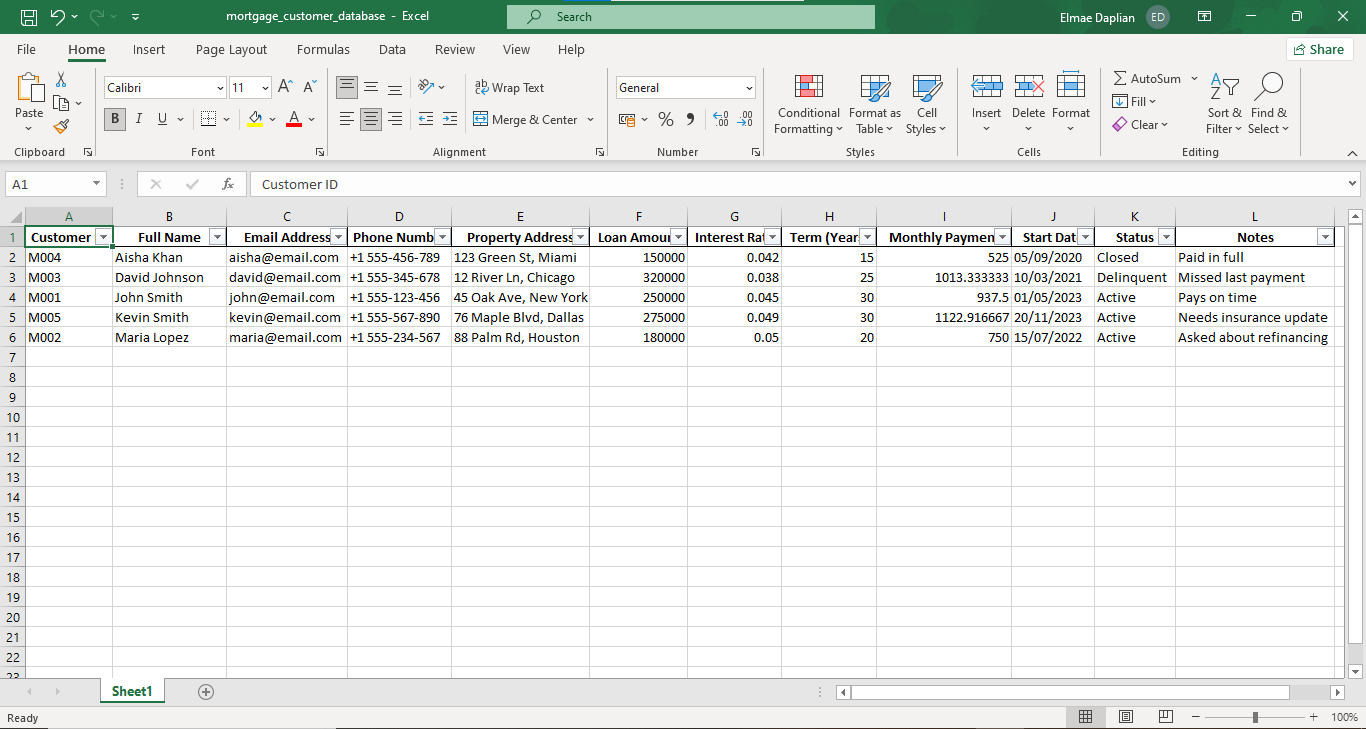
Task: Toggle Italic formatting
Action: [x=138, y=119]
